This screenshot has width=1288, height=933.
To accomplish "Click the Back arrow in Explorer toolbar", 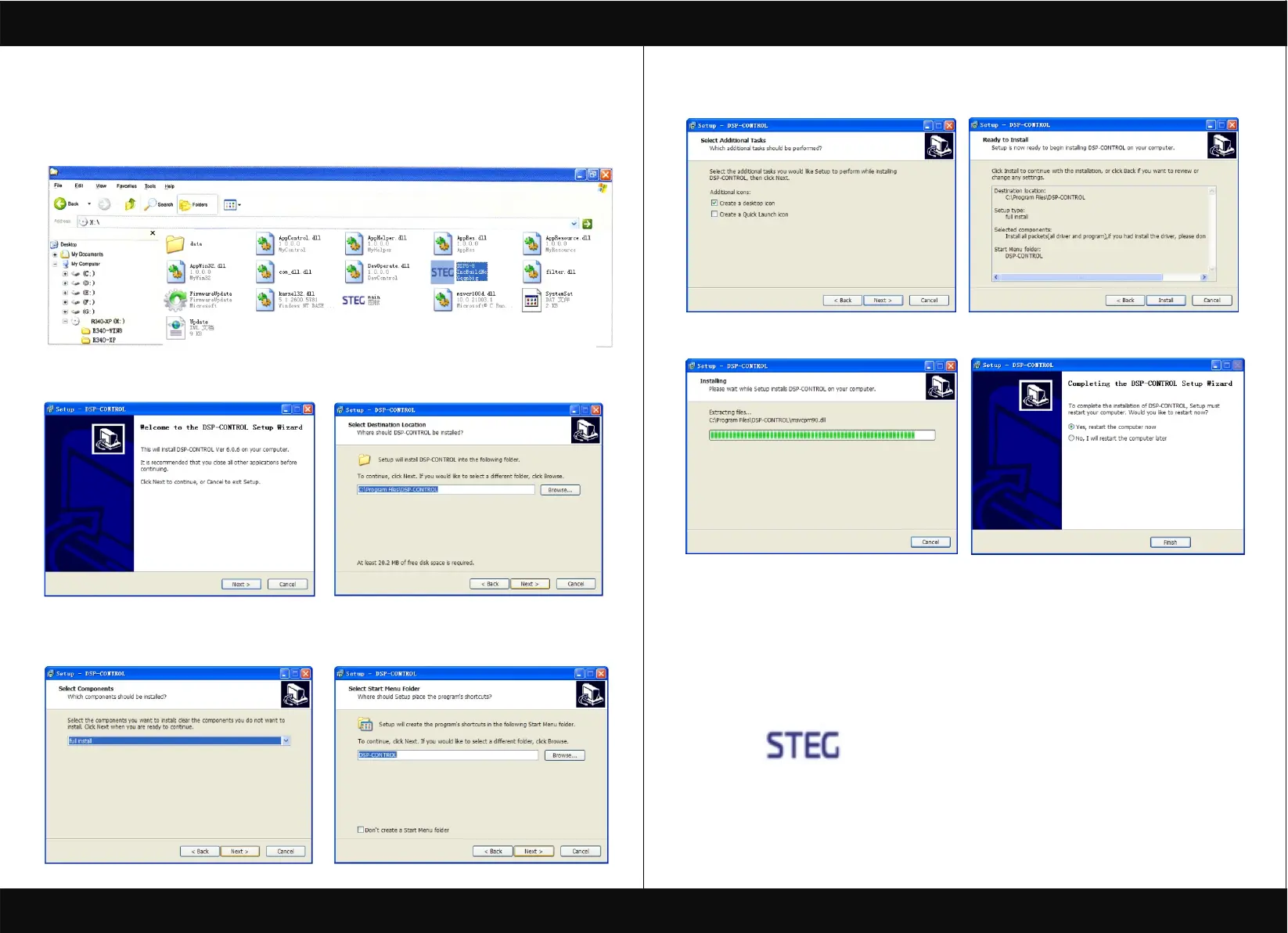I will (60, 204).
